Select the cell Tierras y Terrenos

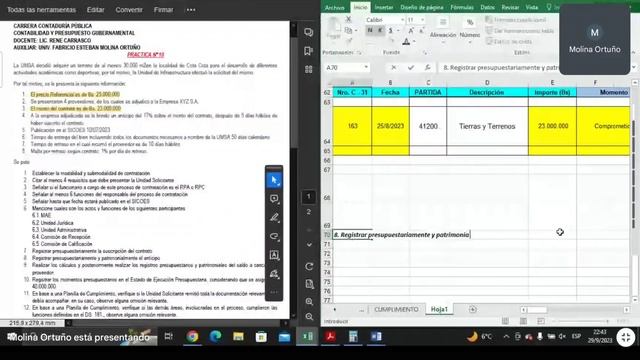click(x=487, y=126)
